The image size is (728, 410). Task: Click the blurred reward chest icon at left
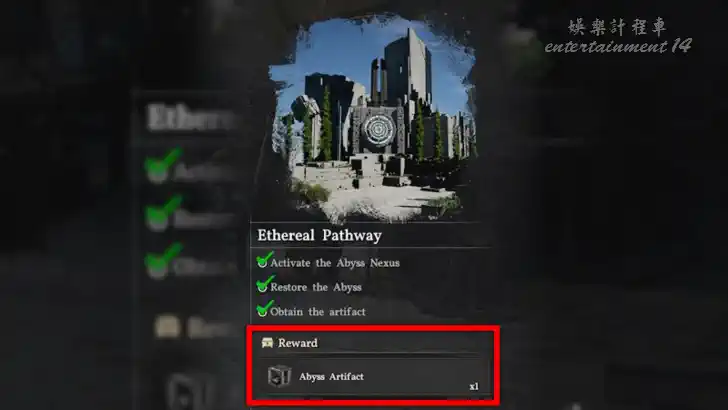click(167, 326)
